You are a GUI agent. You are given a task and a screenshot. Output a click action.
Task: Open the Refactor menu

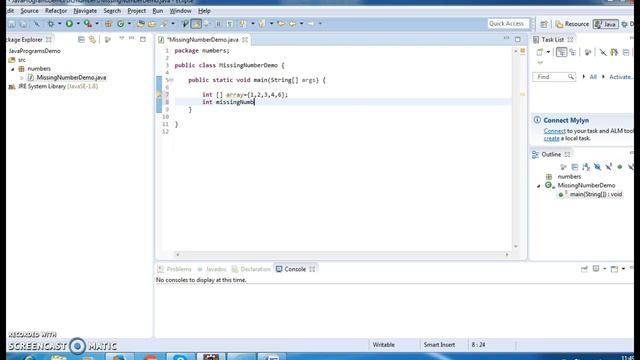pyautogui.click(x=56, y=11)
